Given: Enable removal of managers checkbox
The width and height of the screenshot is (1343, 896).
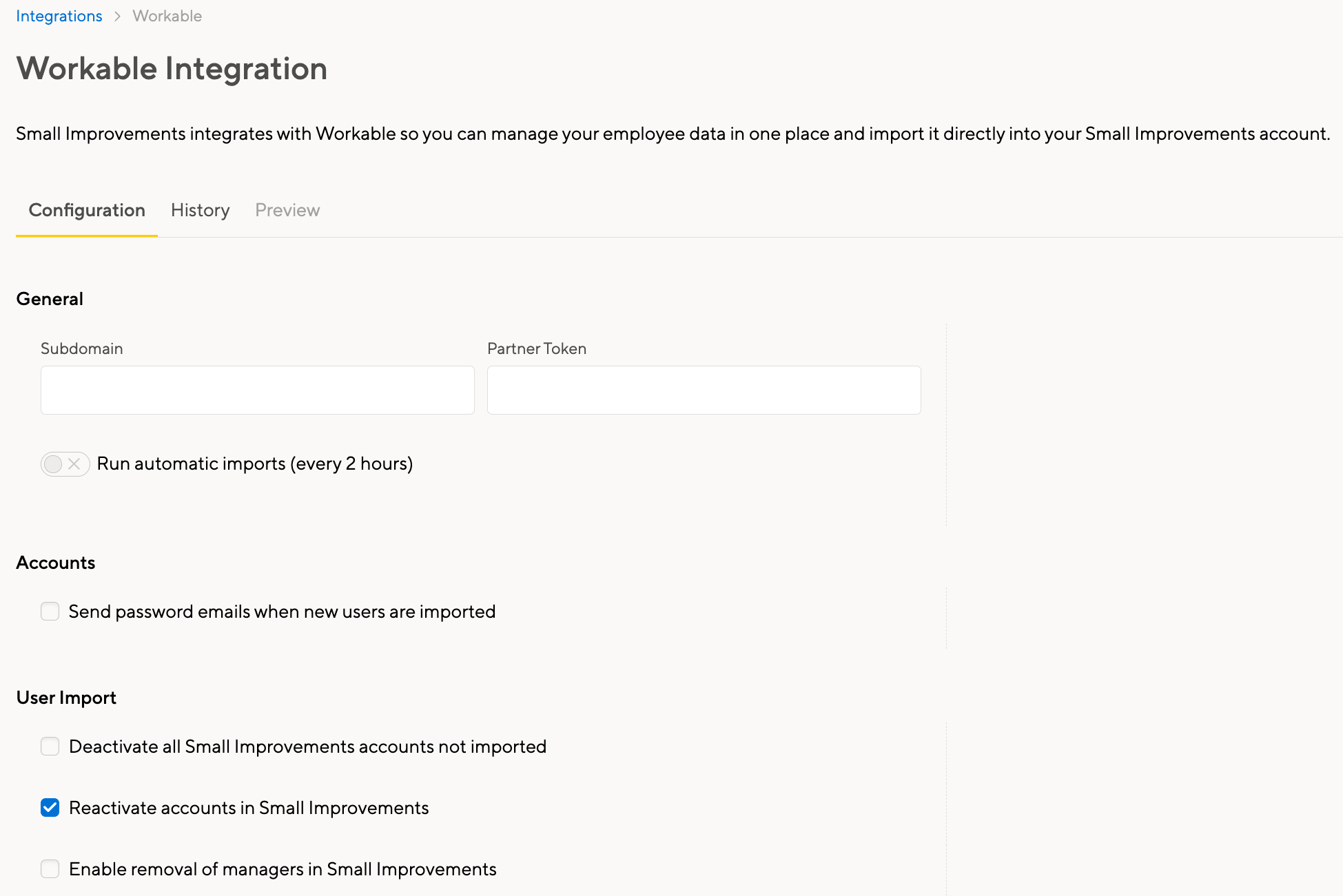Looking at the screenshot, I should tap(50, 869).
